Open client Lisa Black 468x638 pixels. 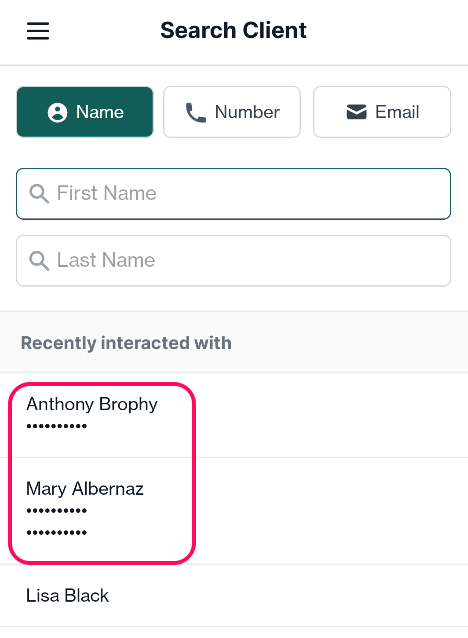pos(234,596)
